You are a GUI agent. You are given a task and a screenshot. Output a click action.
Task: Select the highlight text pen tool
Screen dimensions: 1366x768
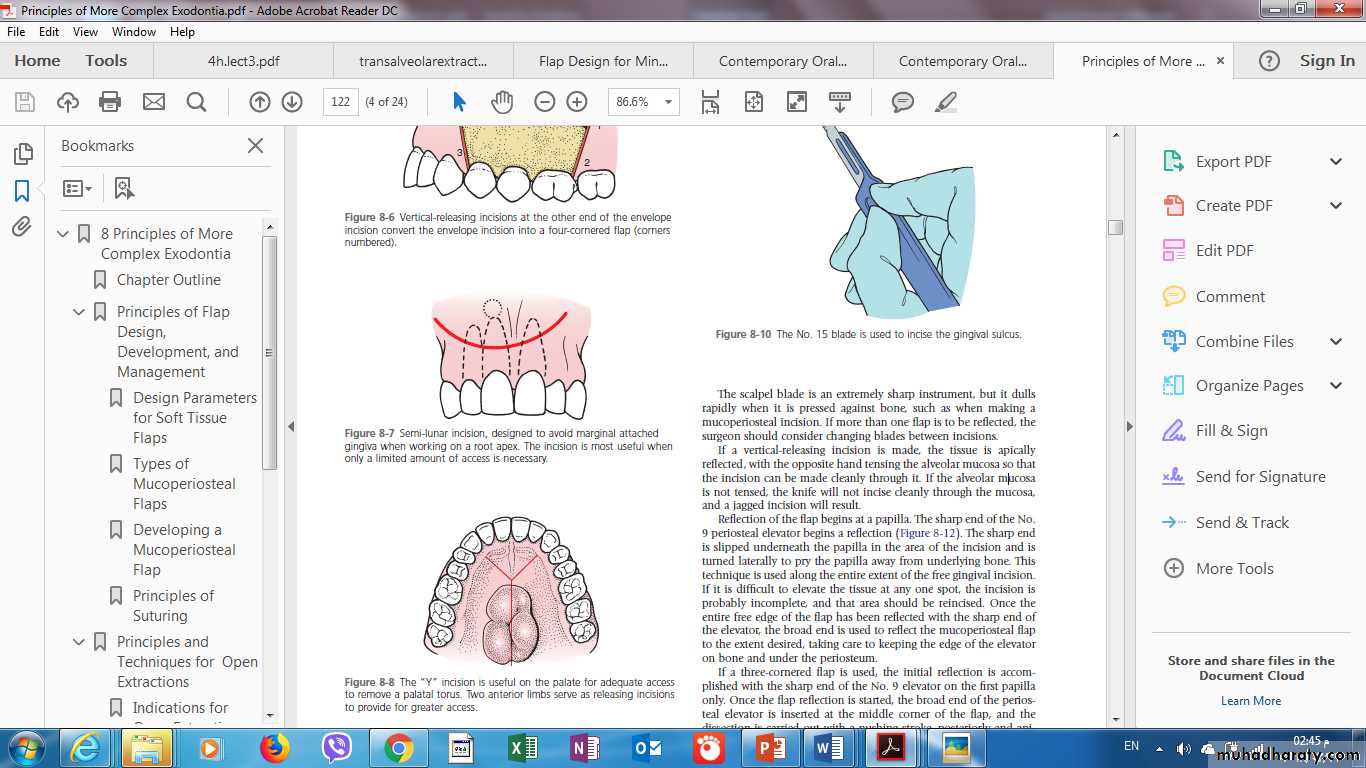[945, 102]
